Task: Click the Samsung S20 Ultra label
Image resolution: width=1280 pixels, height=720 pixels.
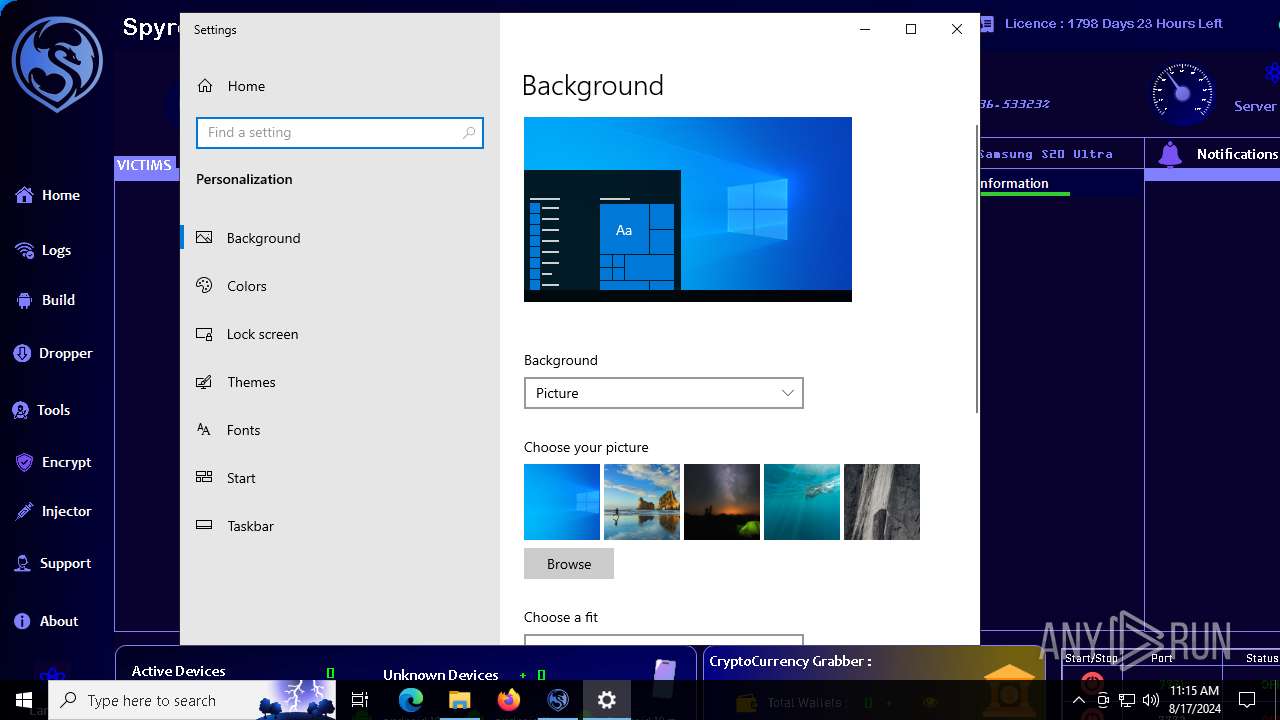Action: tap(1046, 154)
